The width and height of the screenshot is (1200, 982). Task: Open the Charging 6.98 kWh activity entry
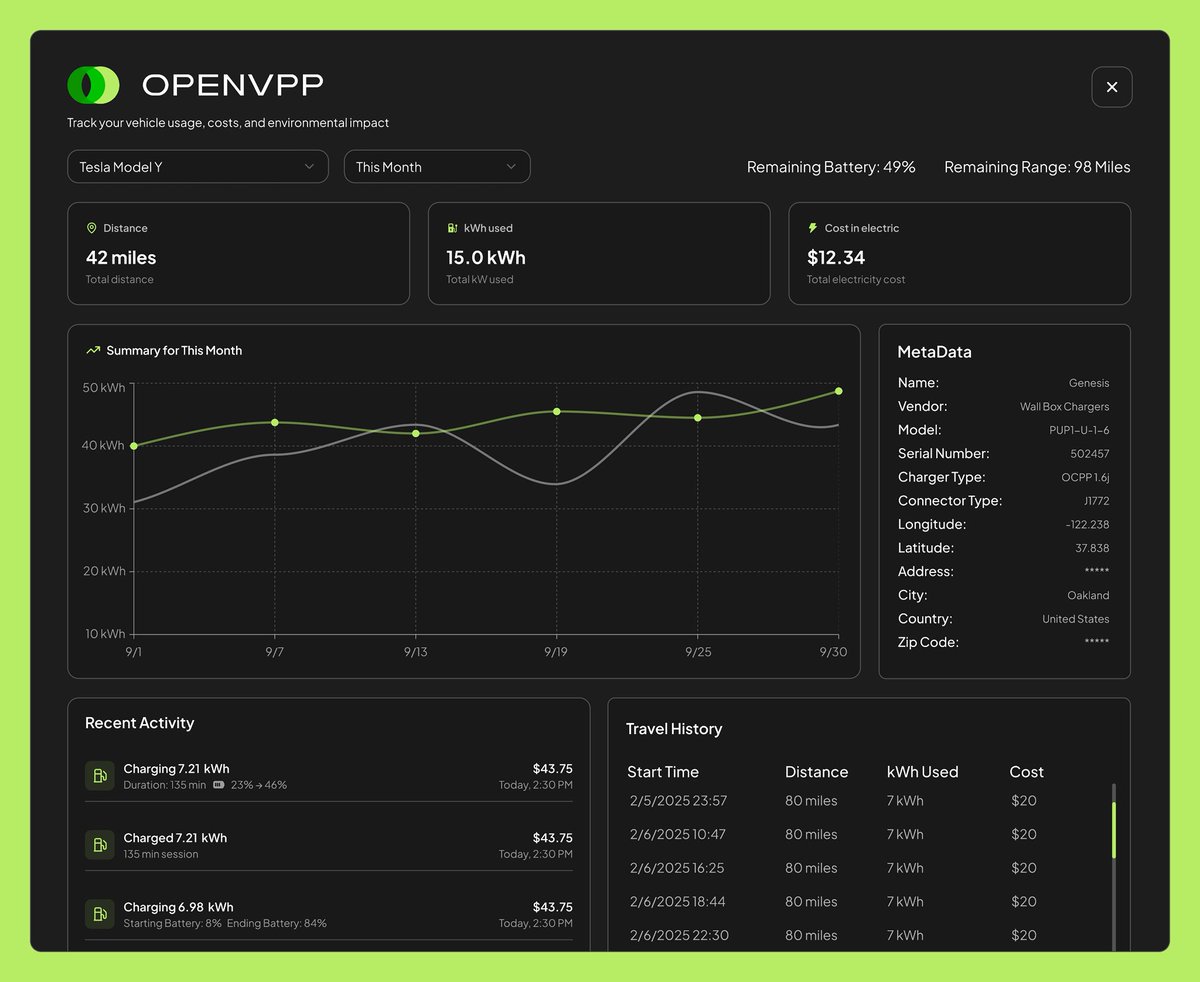pos(329,914)
